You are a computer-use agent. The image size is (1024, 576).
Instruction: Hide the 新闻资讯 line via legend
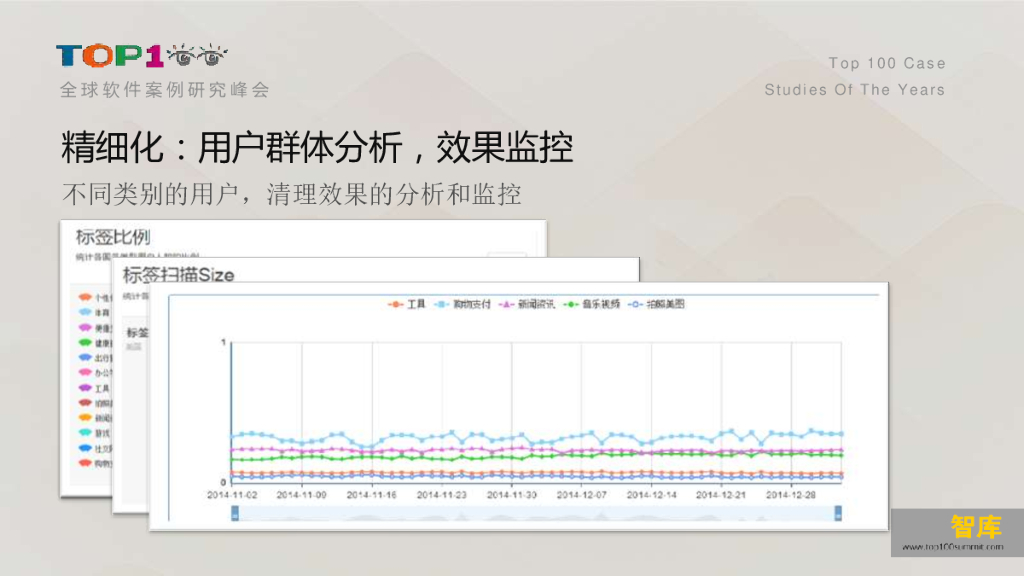pyautogui.click(x=527, y=304)
